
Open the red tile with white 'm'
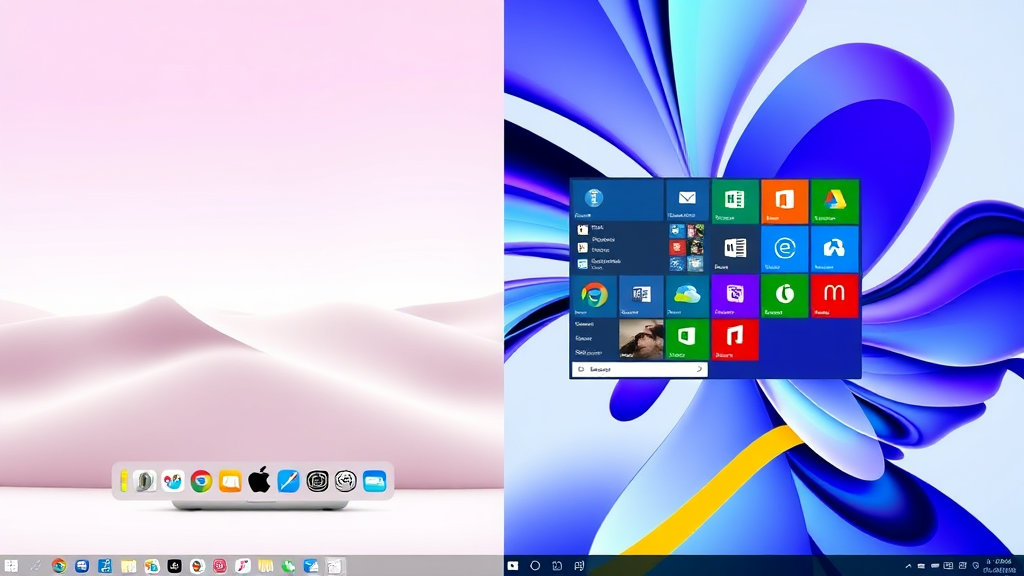834,296
